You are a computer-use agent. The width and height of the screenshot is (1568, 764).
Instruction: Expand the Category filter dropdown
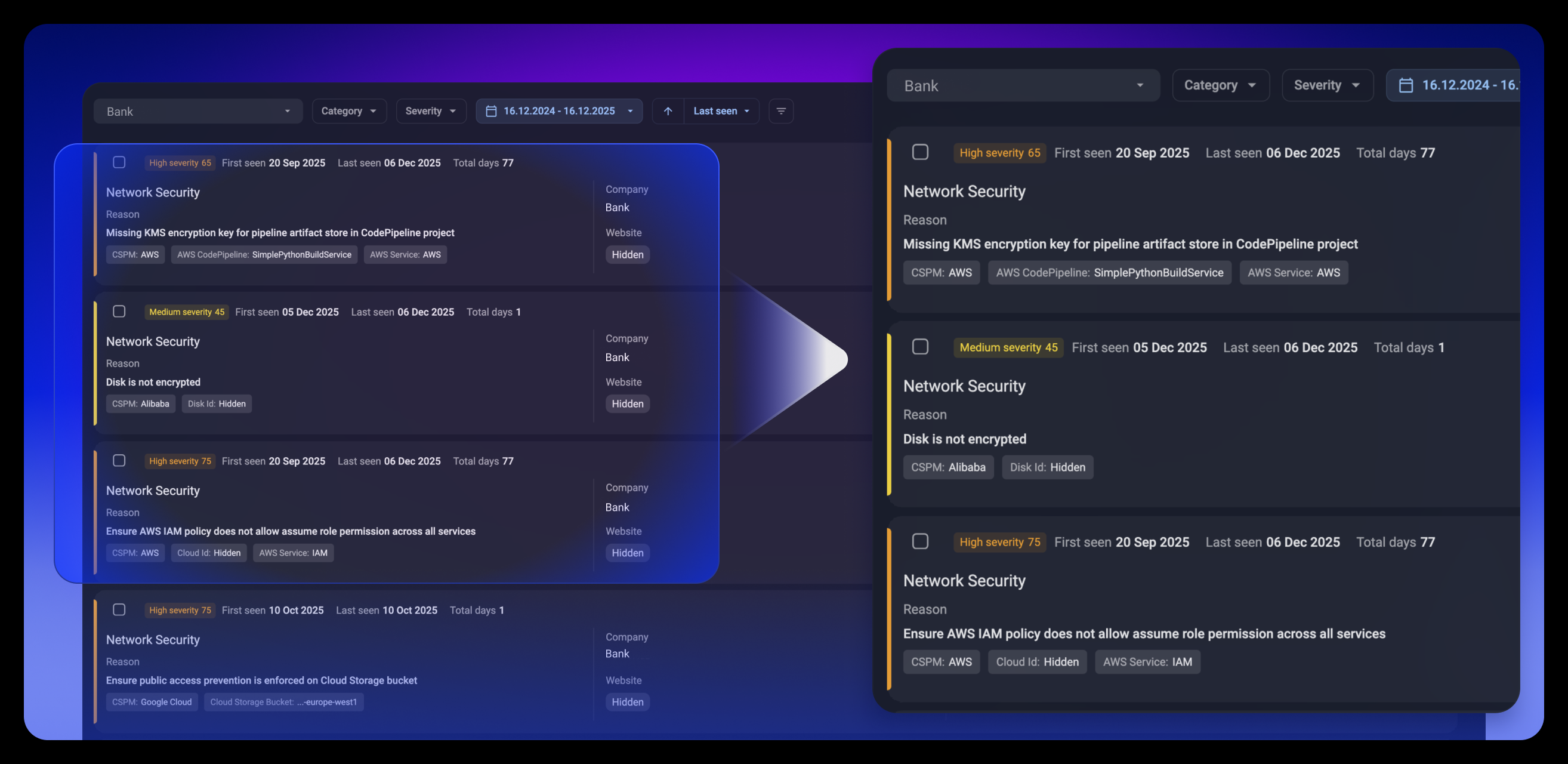pos(349,111)
